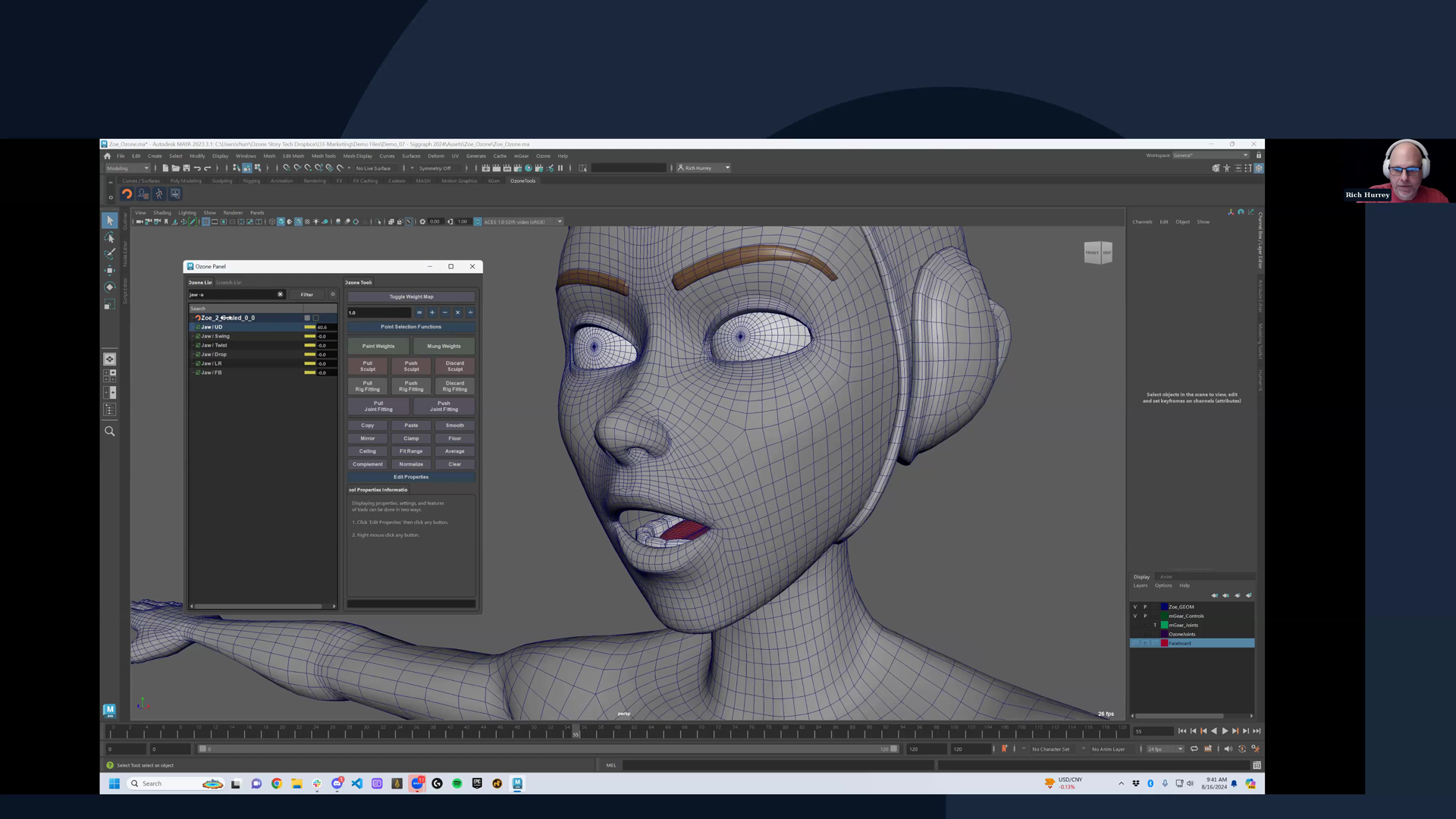
Task: Toggle the gray checkbox on Zoe_2 row
Action: (x=307, y=318)
